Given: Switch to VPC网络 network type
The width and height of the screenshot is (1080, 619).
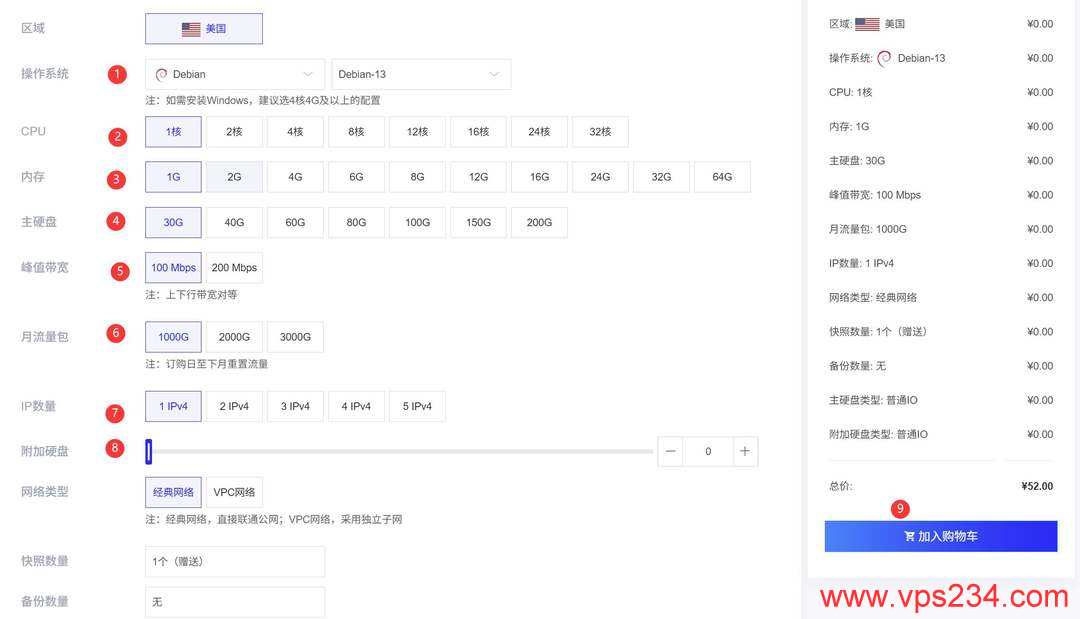Looking at the screenshot, I should 235,491.
